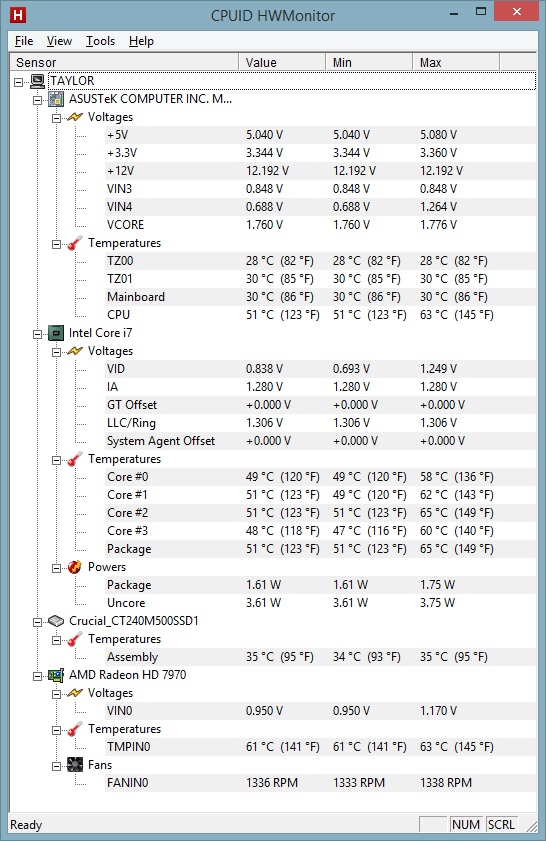Click the Intel Core i7 chip icon
The height and width of the screenshot is (841, 546).
point(56,333)
